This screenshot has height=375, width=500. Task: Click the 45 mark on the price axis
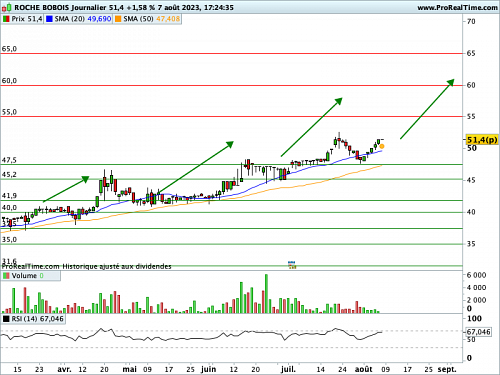[471, 180]
